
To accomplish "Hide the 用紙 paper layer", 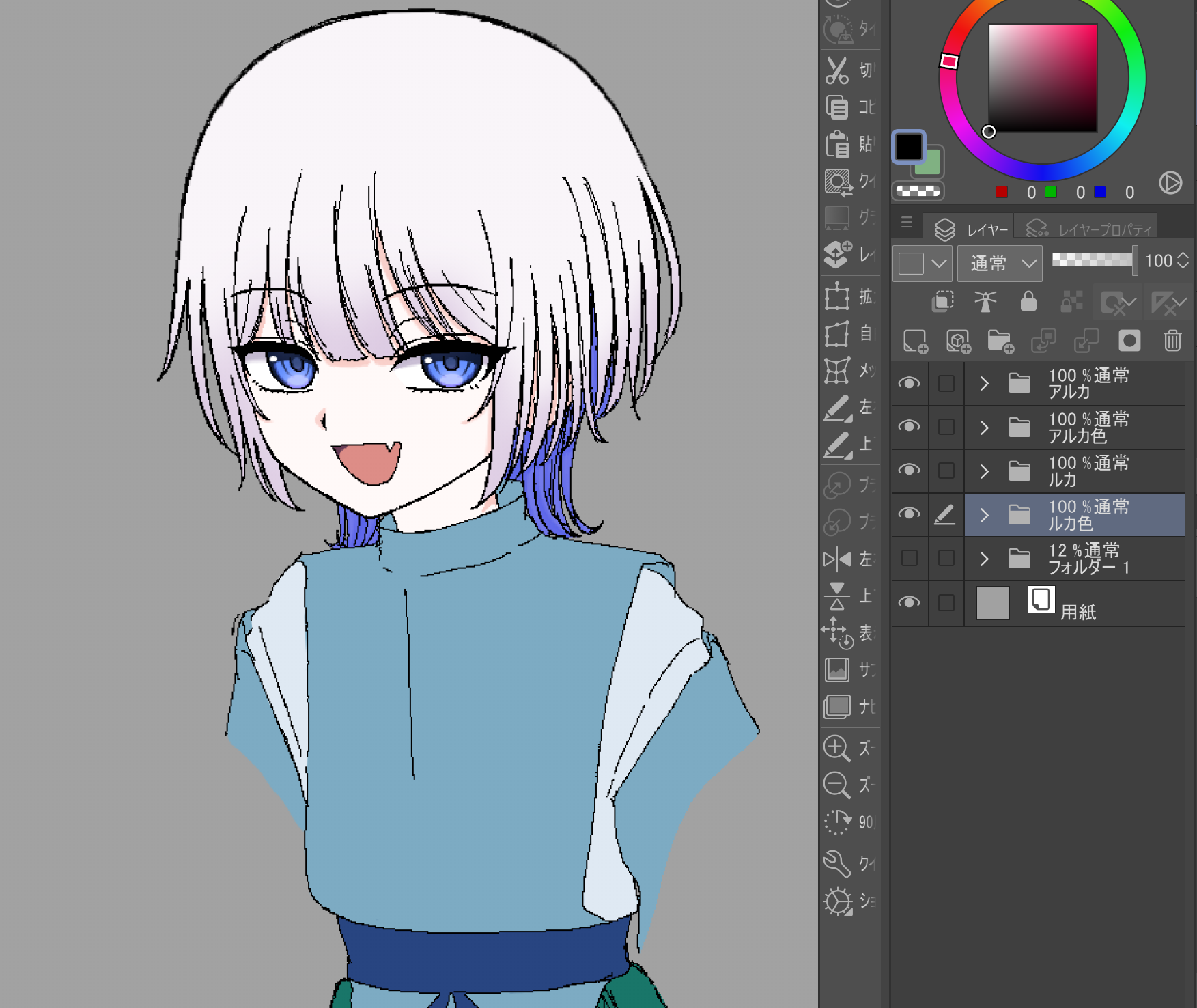I will point(909,602).
